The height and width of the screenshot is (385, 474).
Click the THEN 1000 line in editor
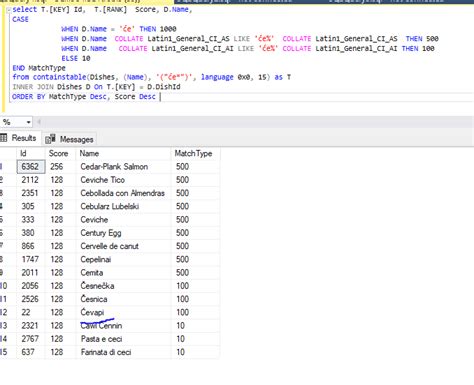coord(119,29)
